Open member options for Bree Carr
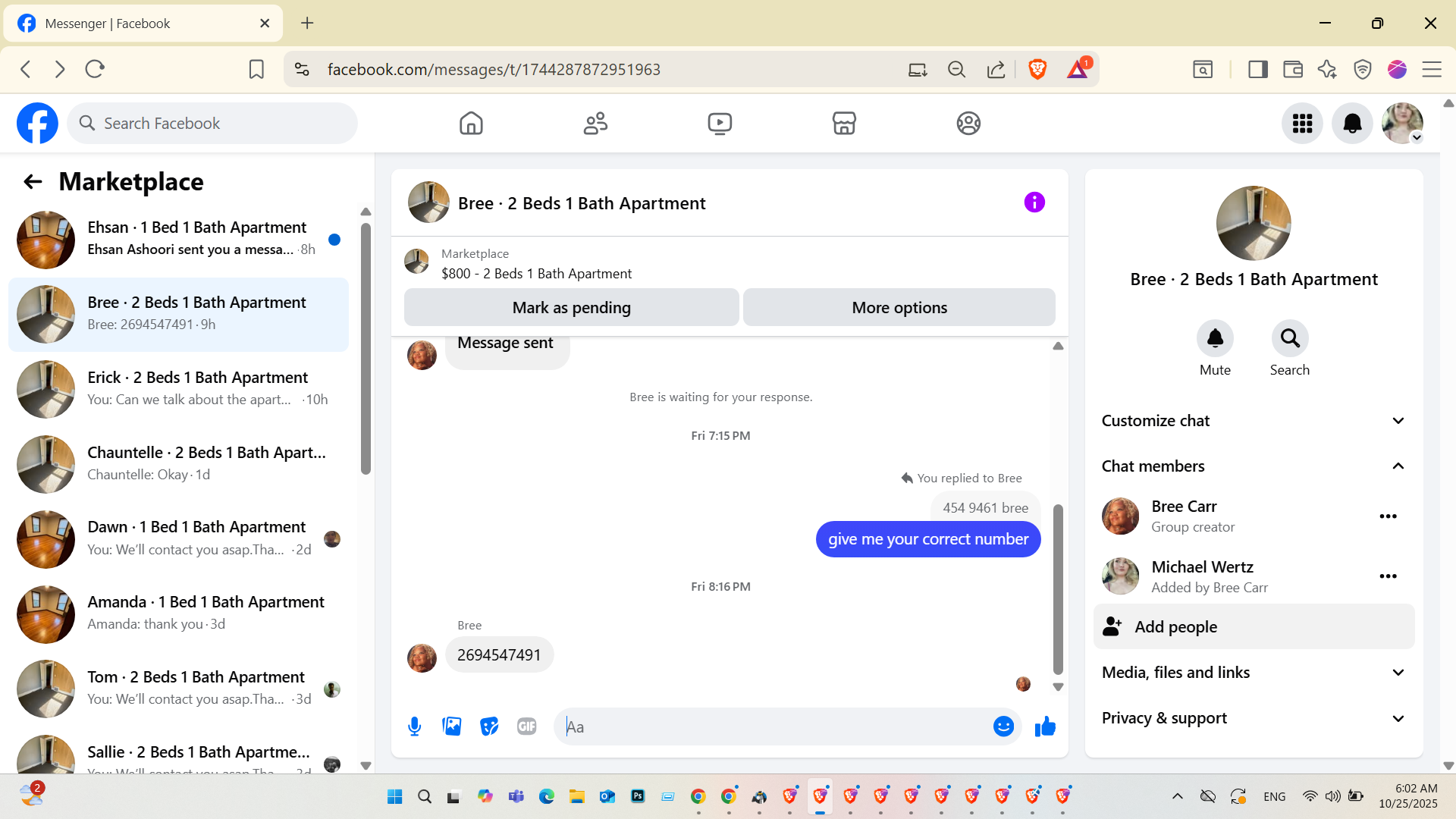The image size is (1456, 819). [1388, 516]
